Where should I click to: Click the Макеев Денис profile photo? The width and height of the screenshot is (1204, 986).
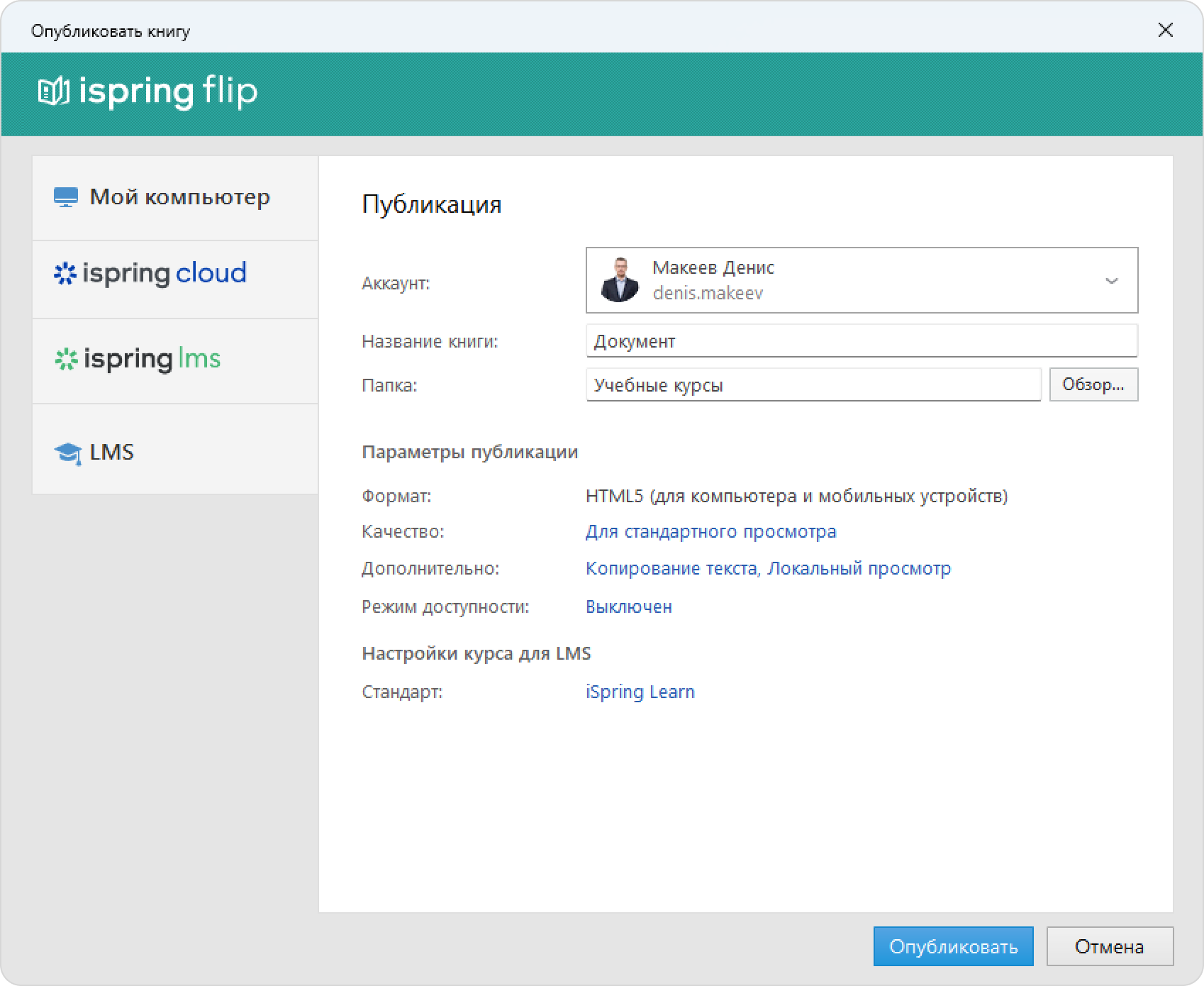(620, 279)
